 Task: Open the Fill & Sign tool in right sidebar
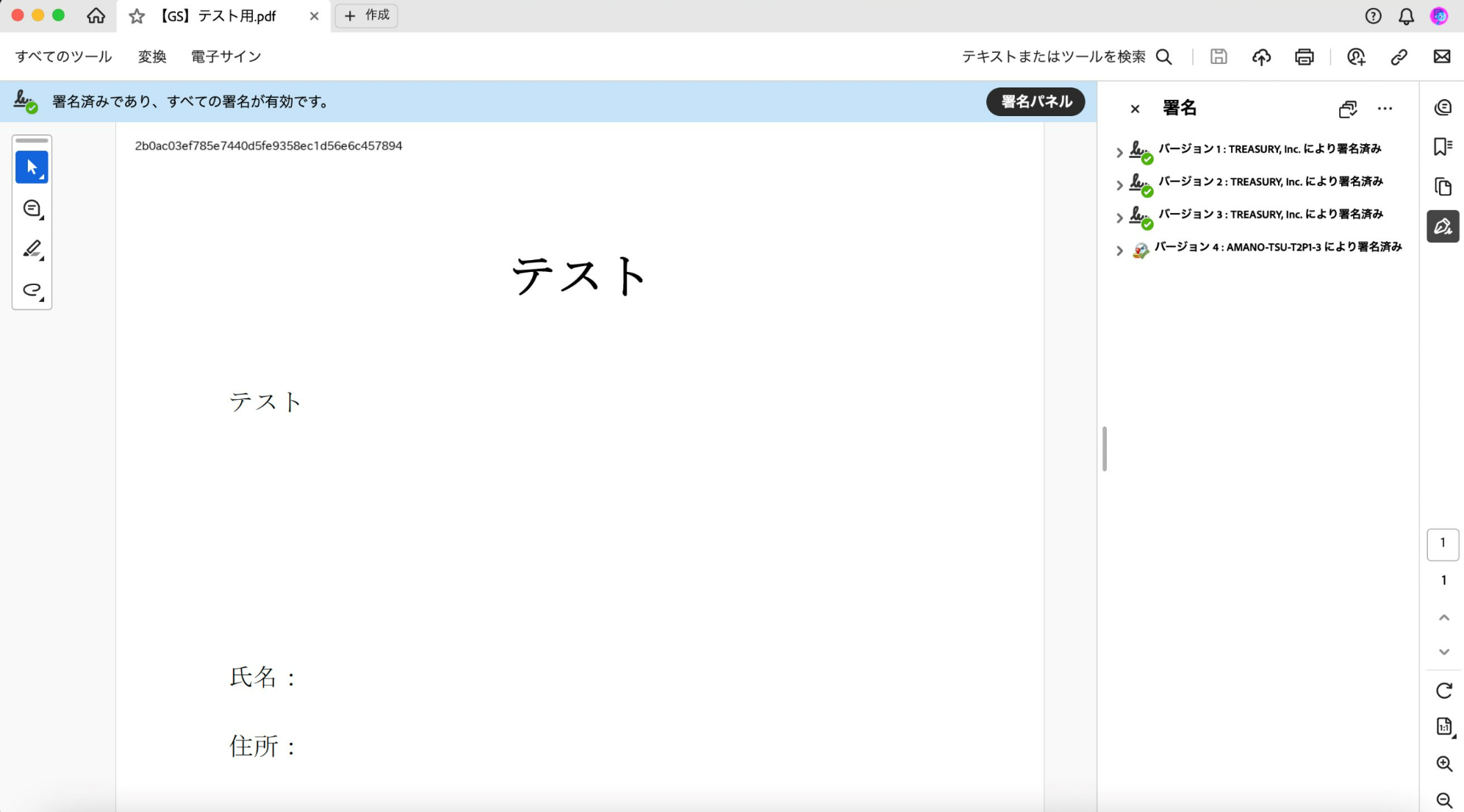[x=1443, y=226]
